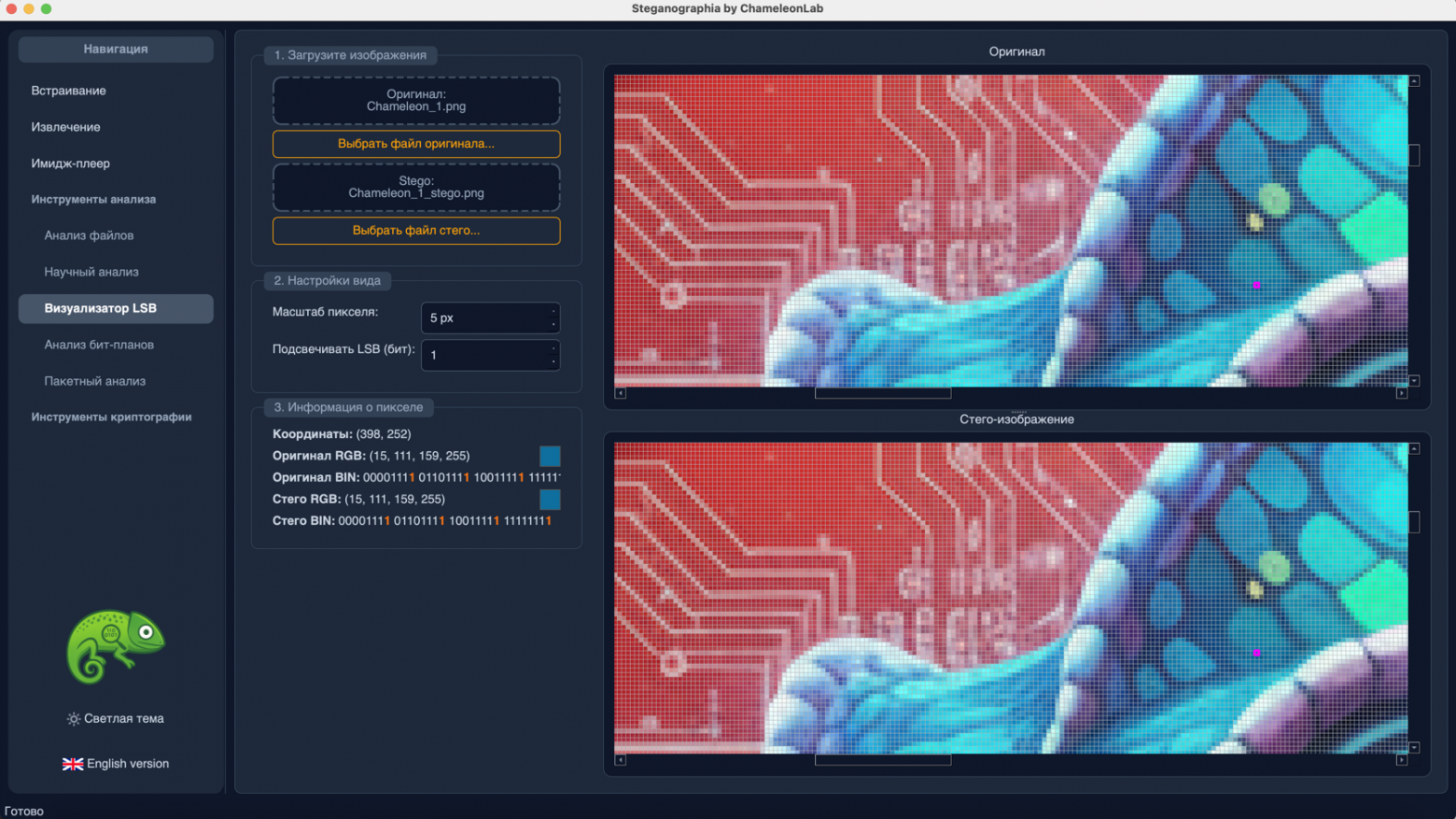The image size is (1456, 819).
Task: Click the Выбрать файл оригинала button
Action: click(415, 144)
